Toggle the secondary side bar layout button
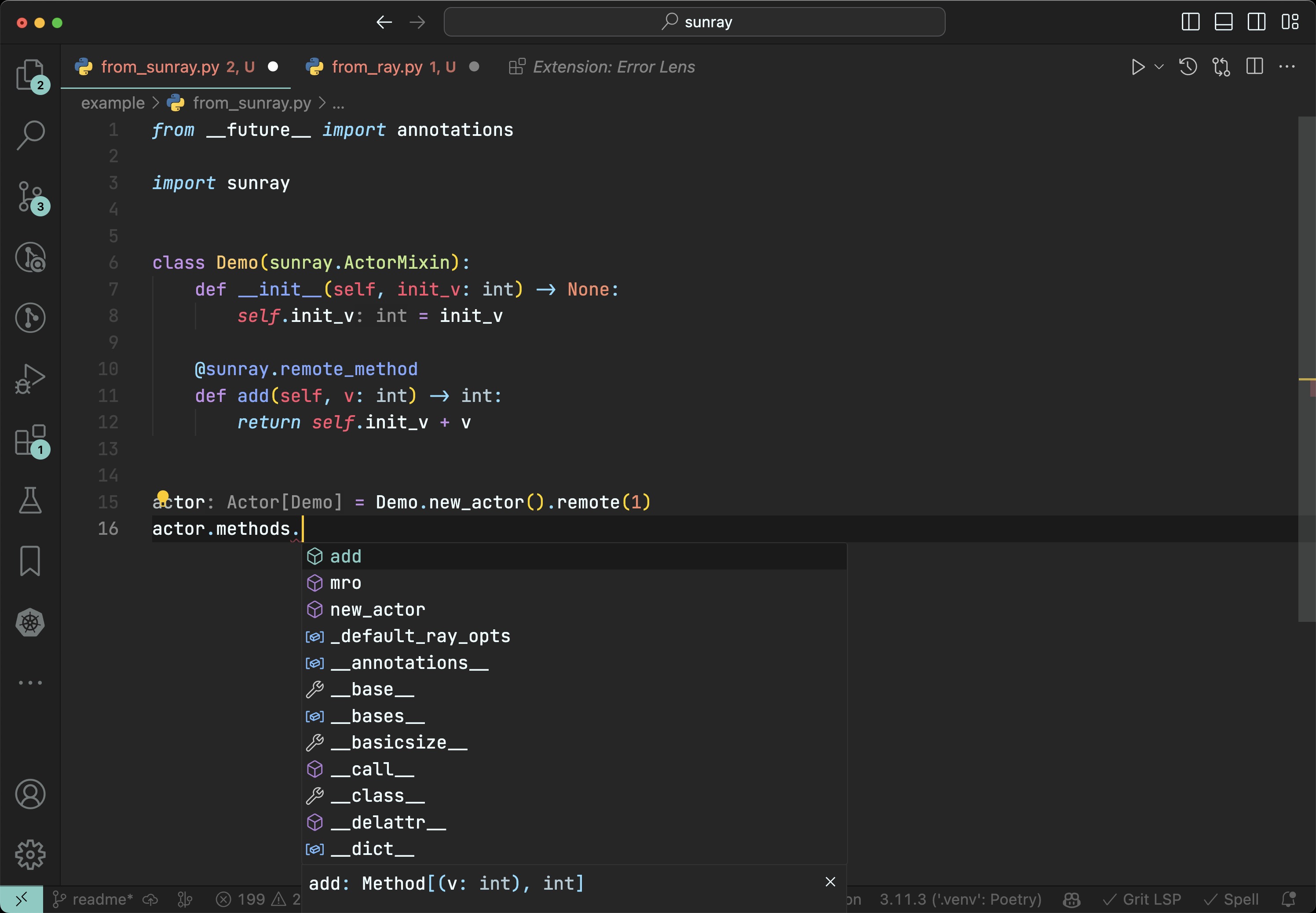Screen dimensions: 1316x913 [1257, 22]
